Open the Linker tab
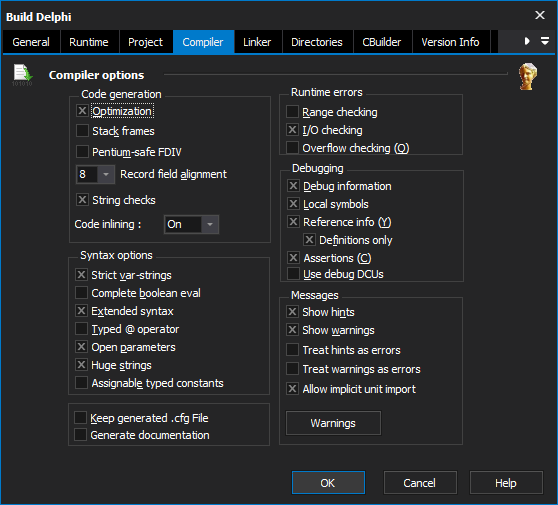The width and height of the screenshot is (558, 505). 257,42
